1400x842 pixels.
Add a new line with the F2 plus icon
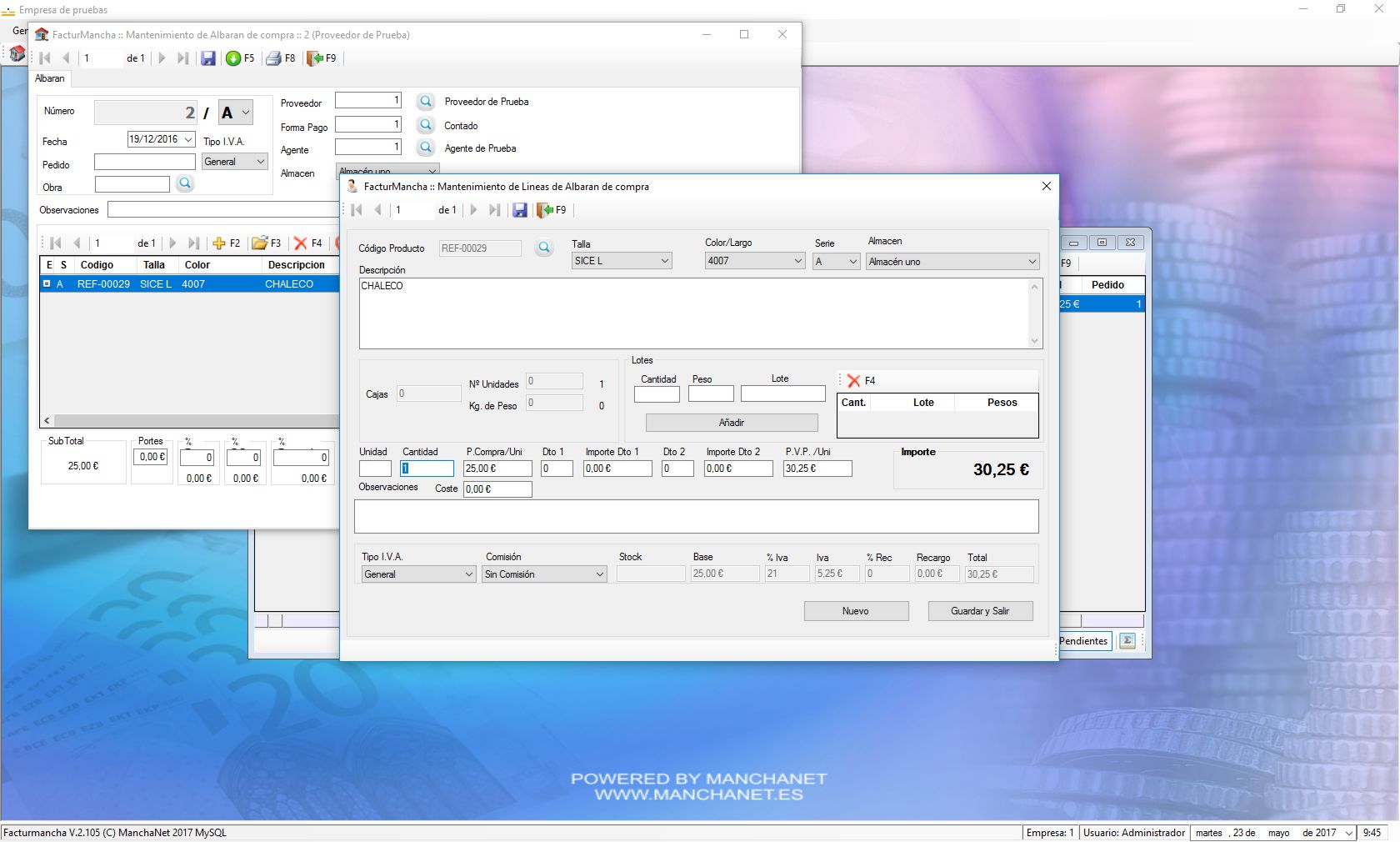click(x=219, y=243)
